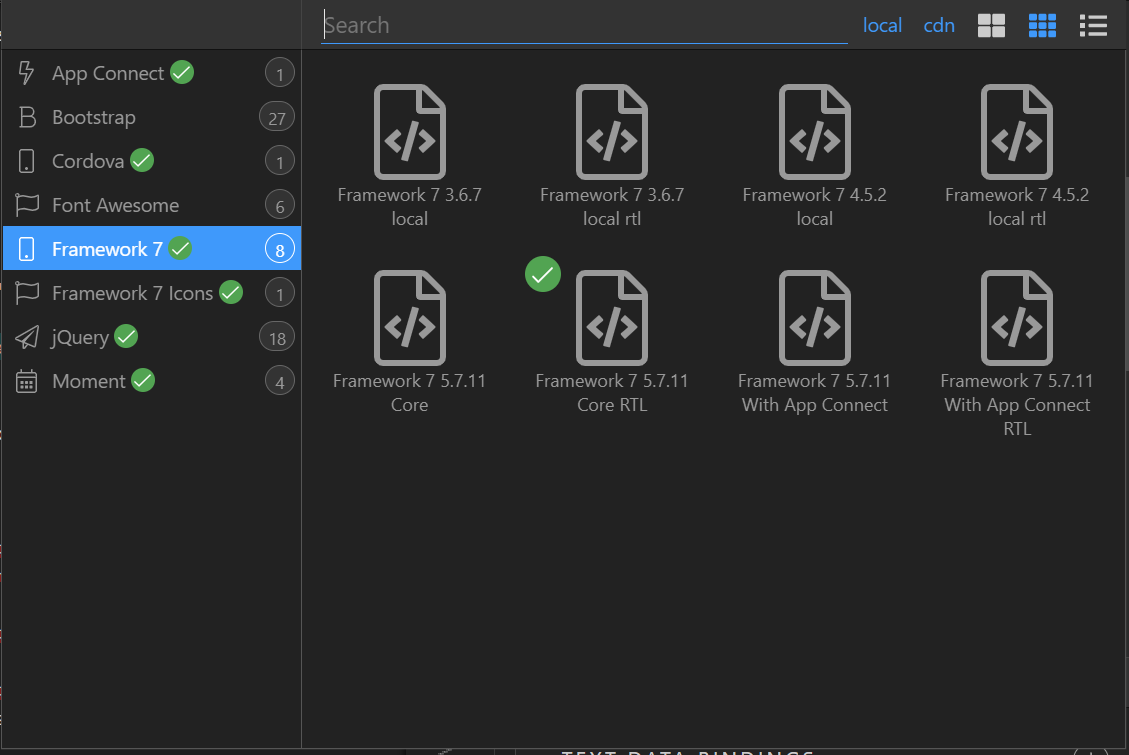1129x755 pixels.
Task: Click the Framework 7 count badge 8
Action: coord(280,250)
